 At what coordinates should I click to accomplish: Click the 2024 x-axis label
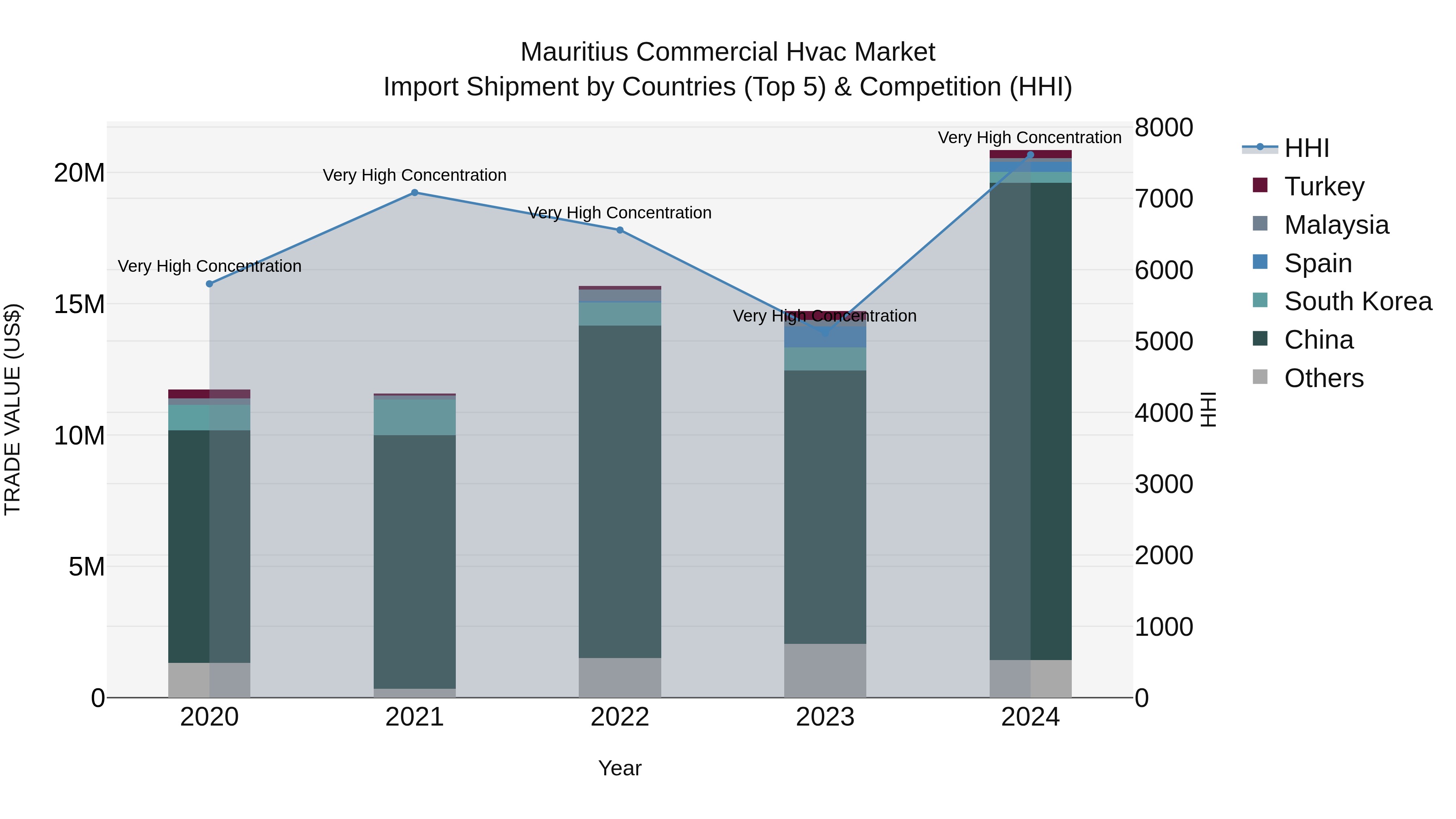point(1031,718)
